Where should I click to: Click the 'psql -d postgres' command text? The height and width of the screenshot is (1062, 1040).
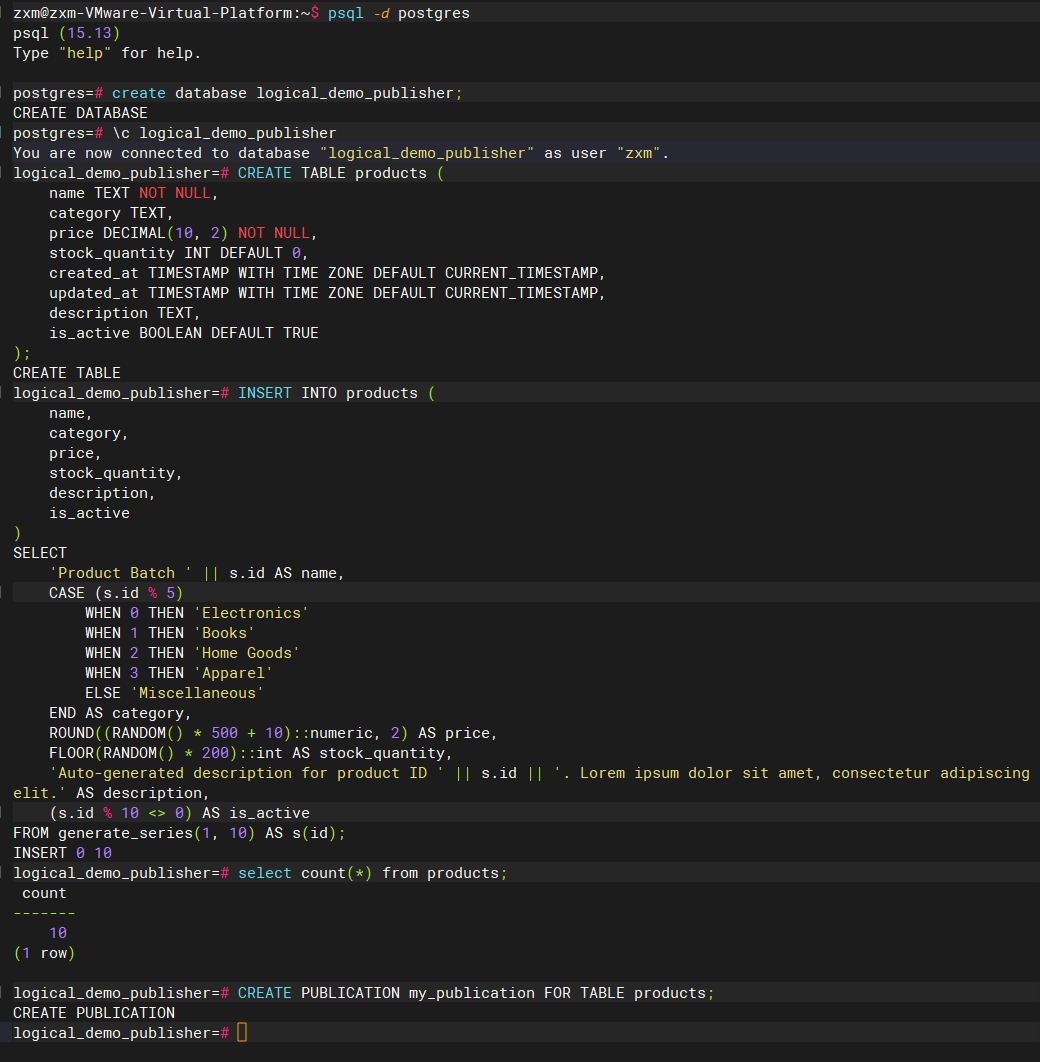point(399,13)
